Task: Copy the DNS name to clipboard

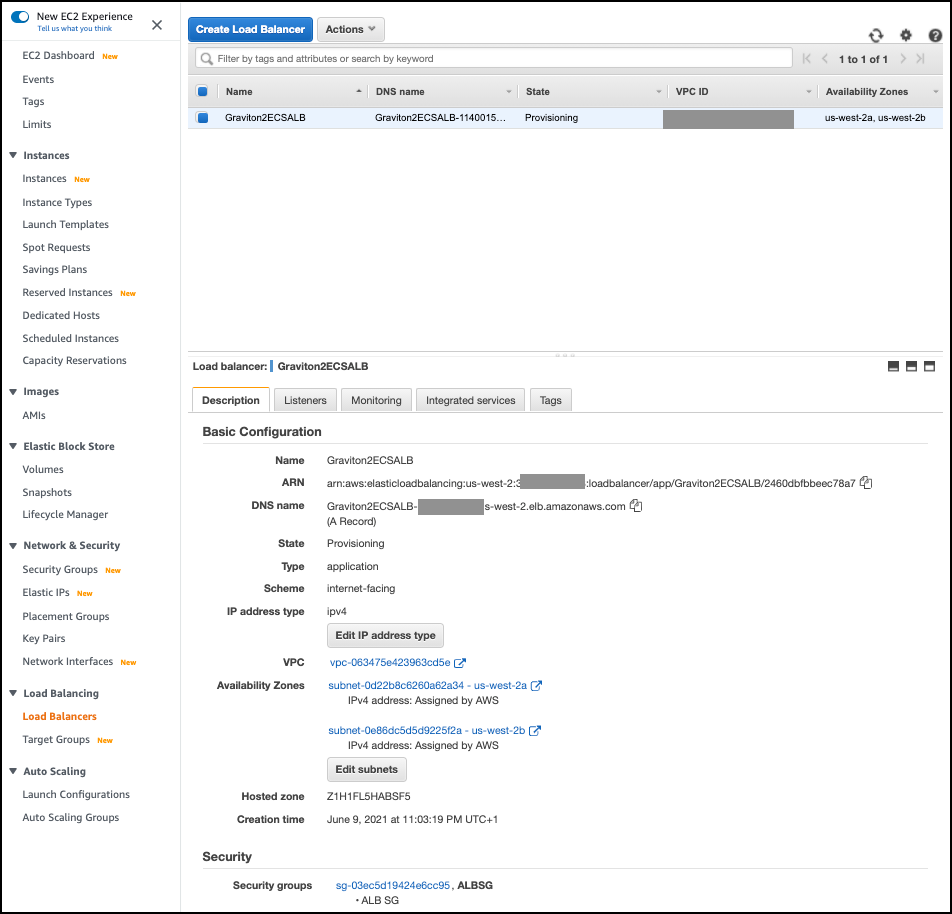Action: tap(636, 505)
